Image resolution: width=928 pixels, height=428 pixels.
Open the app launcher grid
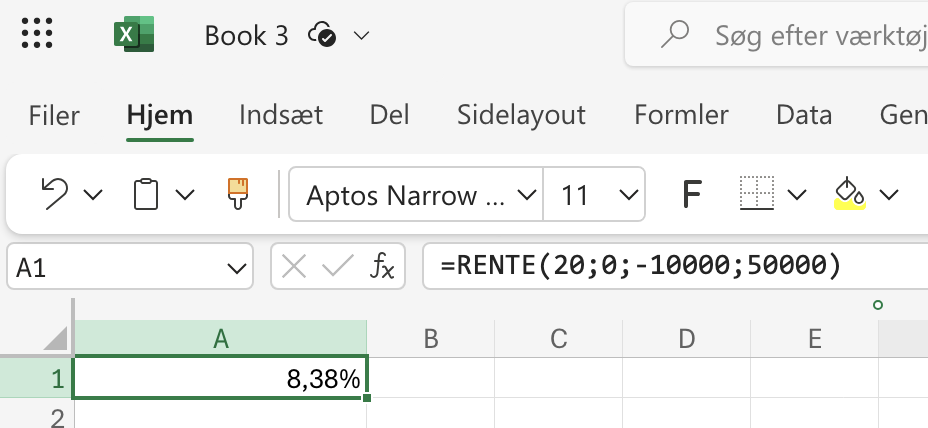[37, 35]
